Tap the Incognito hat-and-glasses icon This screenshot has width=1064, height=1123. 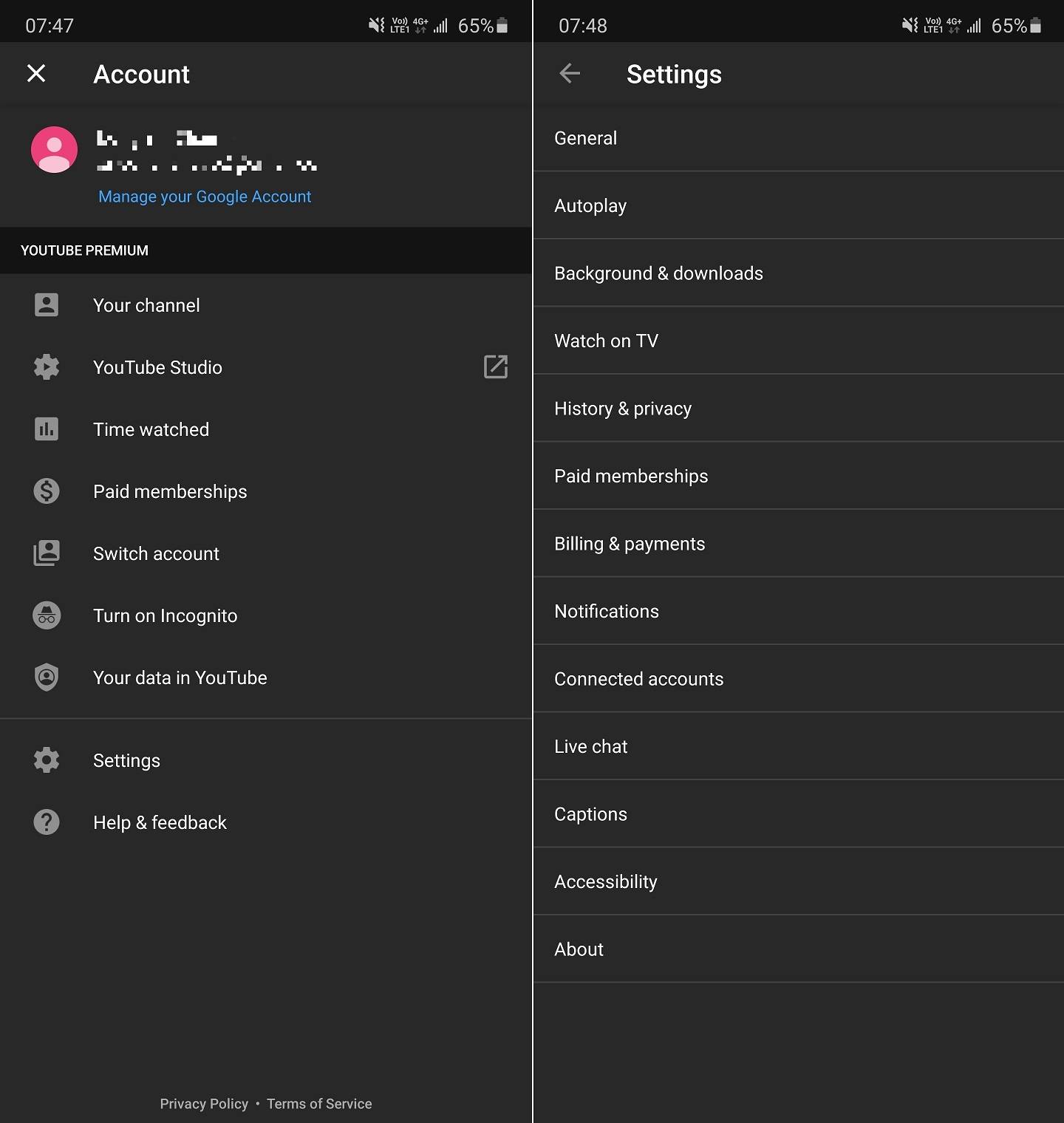(x=47, y=615)
